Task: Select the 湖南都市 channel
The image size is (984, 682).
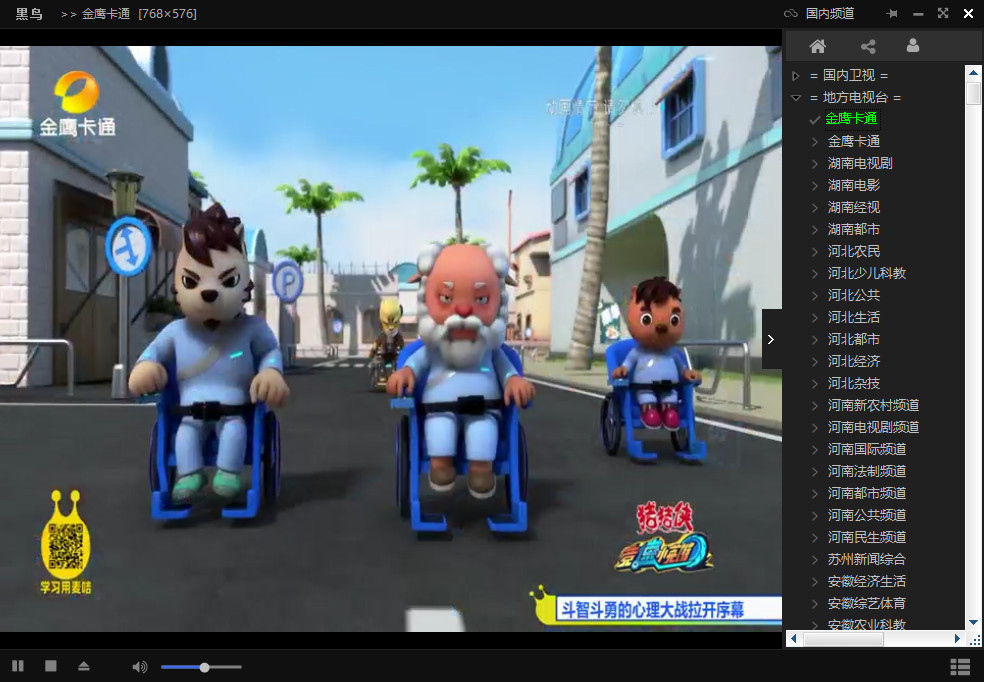Action: [x=853, y=229]
